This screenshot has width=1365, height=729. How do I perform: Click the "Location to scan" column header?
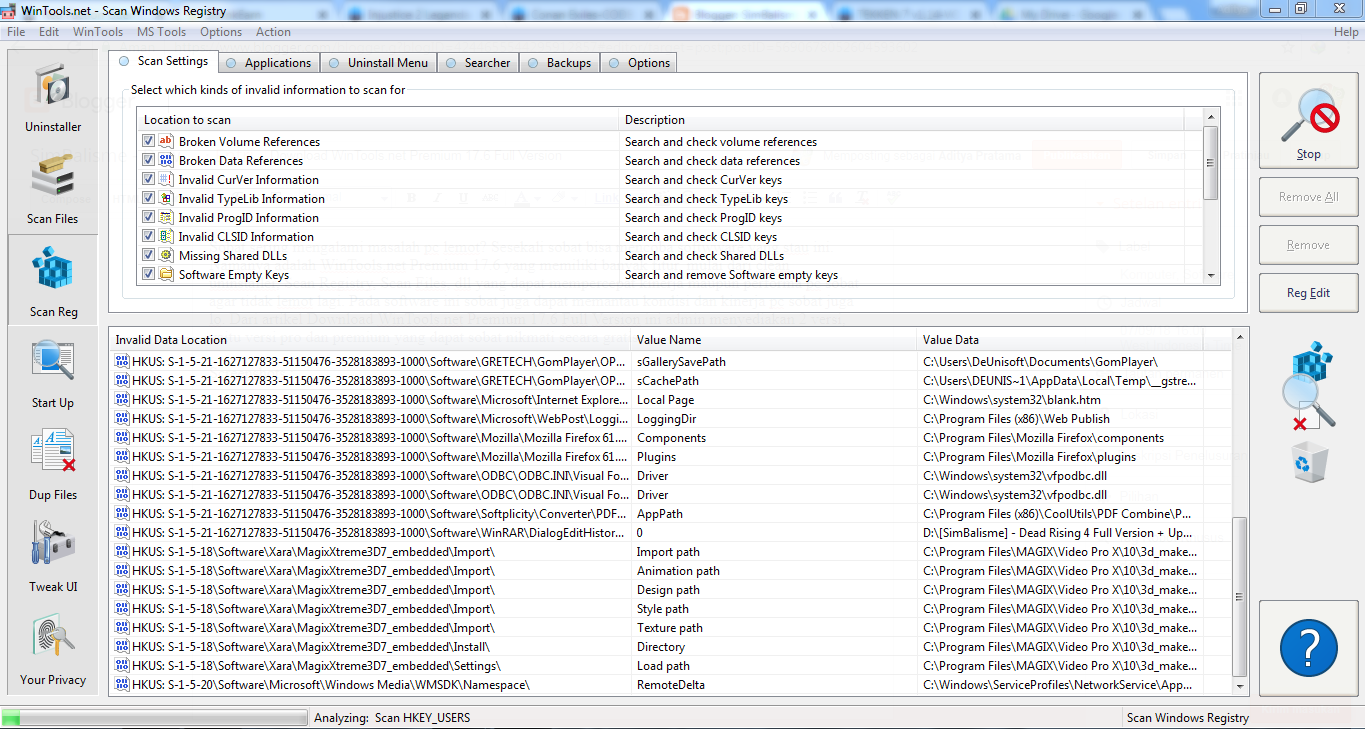pyautogui.click(x=378, y=120)
